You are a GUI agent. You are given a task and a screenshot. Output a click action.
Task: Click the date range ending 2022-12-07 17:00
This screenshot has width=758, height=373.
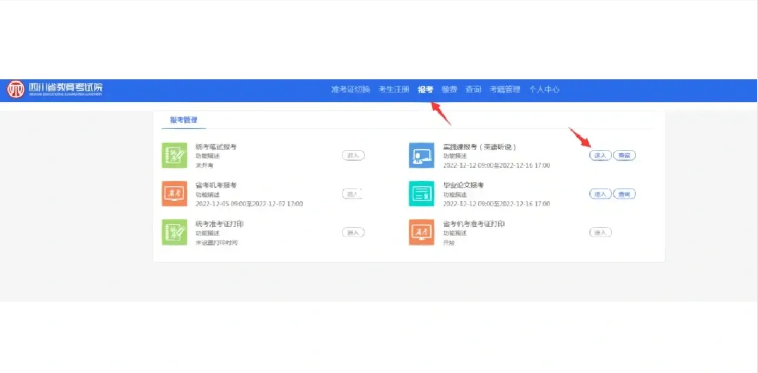(249, 204)
